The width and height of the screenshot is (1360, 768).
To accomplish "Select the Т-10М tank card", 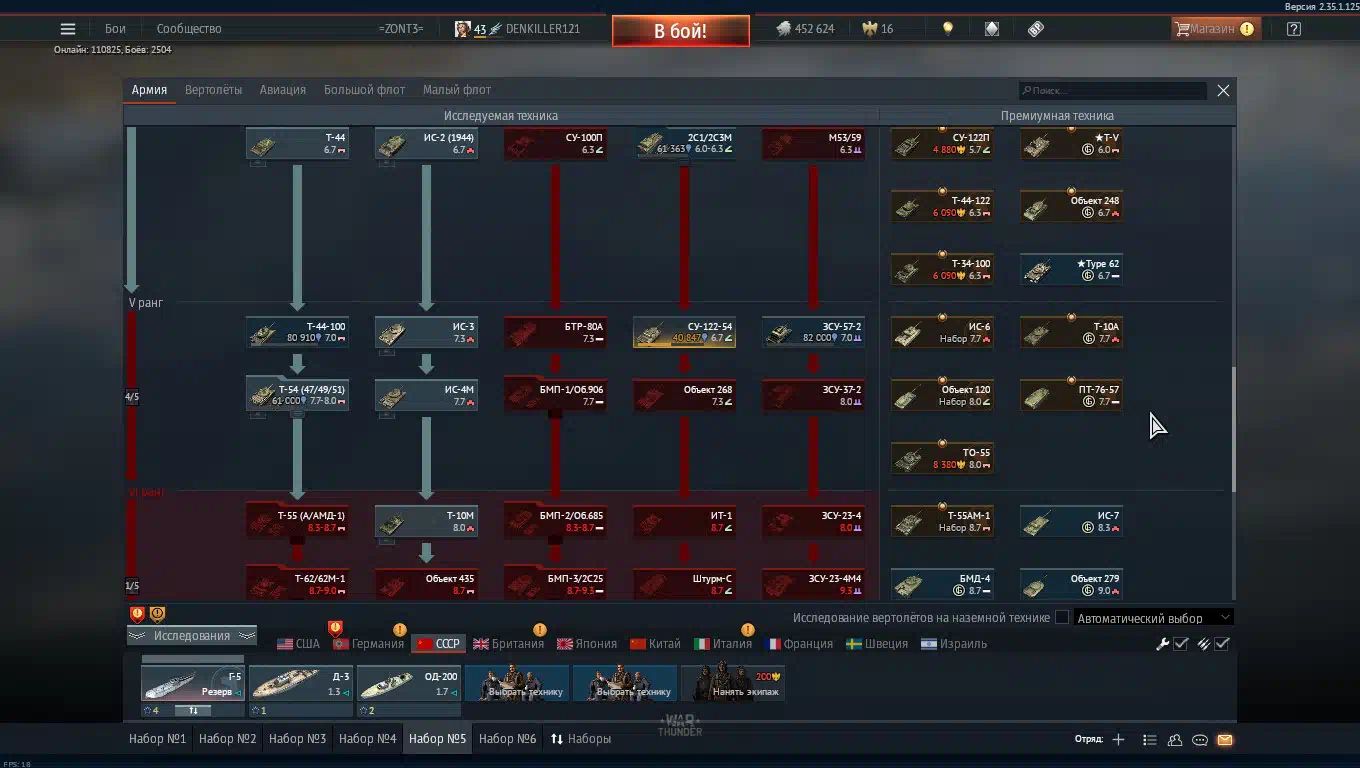I will pos(426,522).
